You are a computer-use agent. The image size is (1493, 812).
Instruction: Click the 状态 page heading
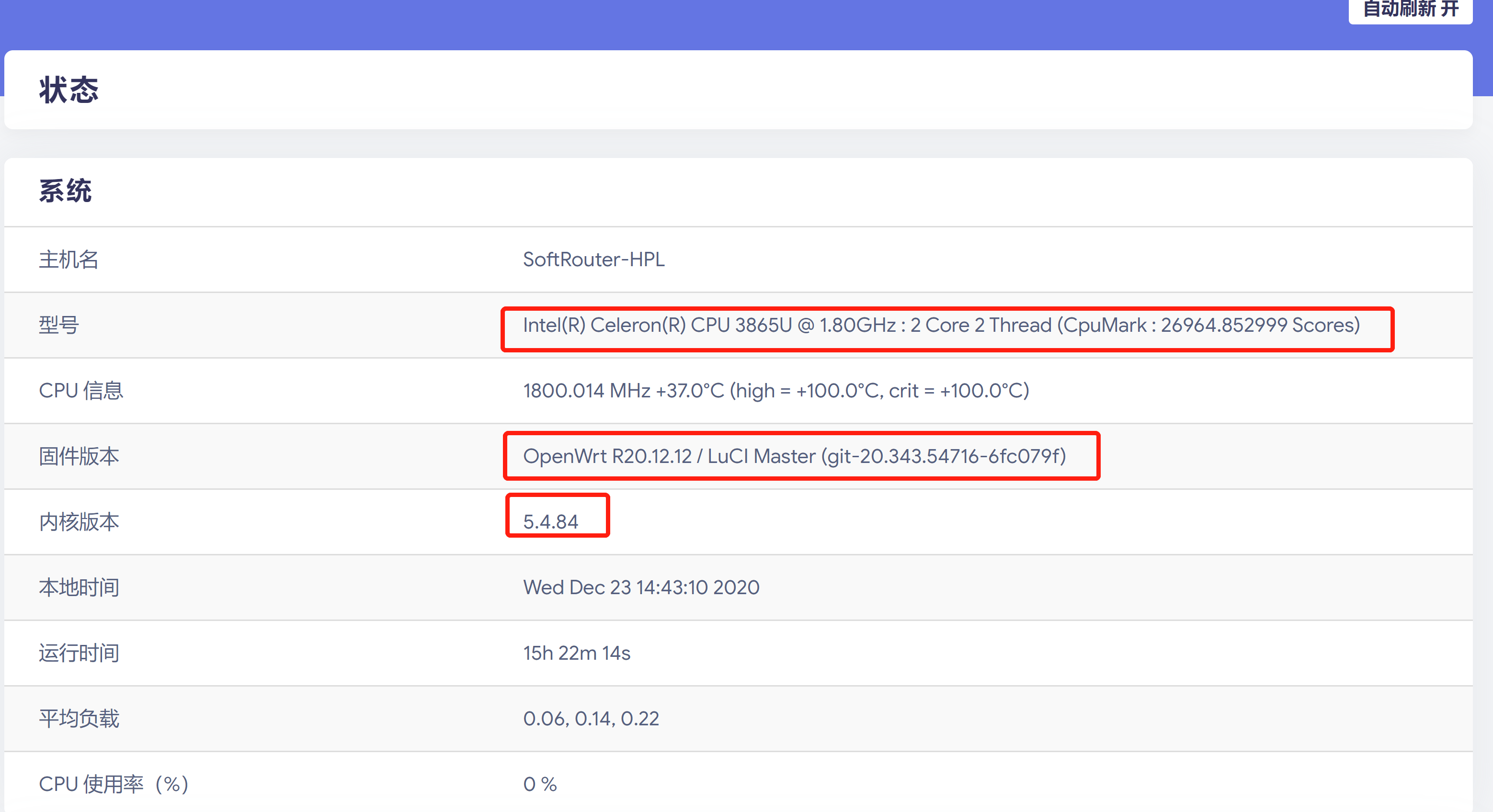(69, 90)
